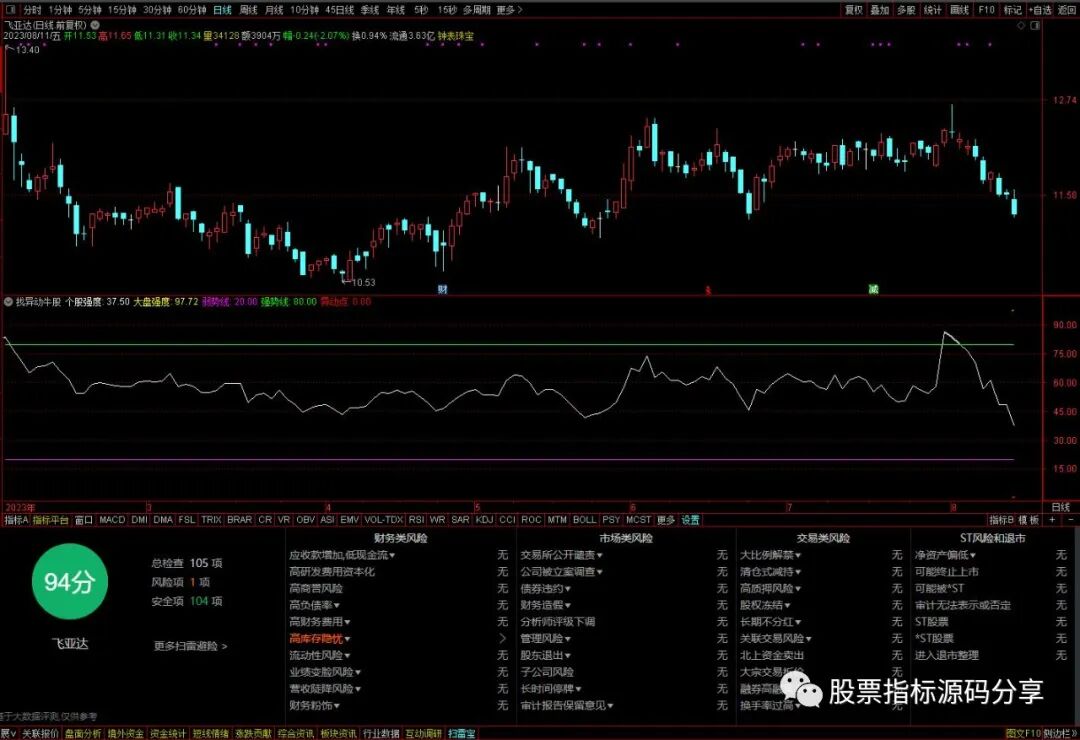Expand 公司被立案调查 item

(561, 572)
